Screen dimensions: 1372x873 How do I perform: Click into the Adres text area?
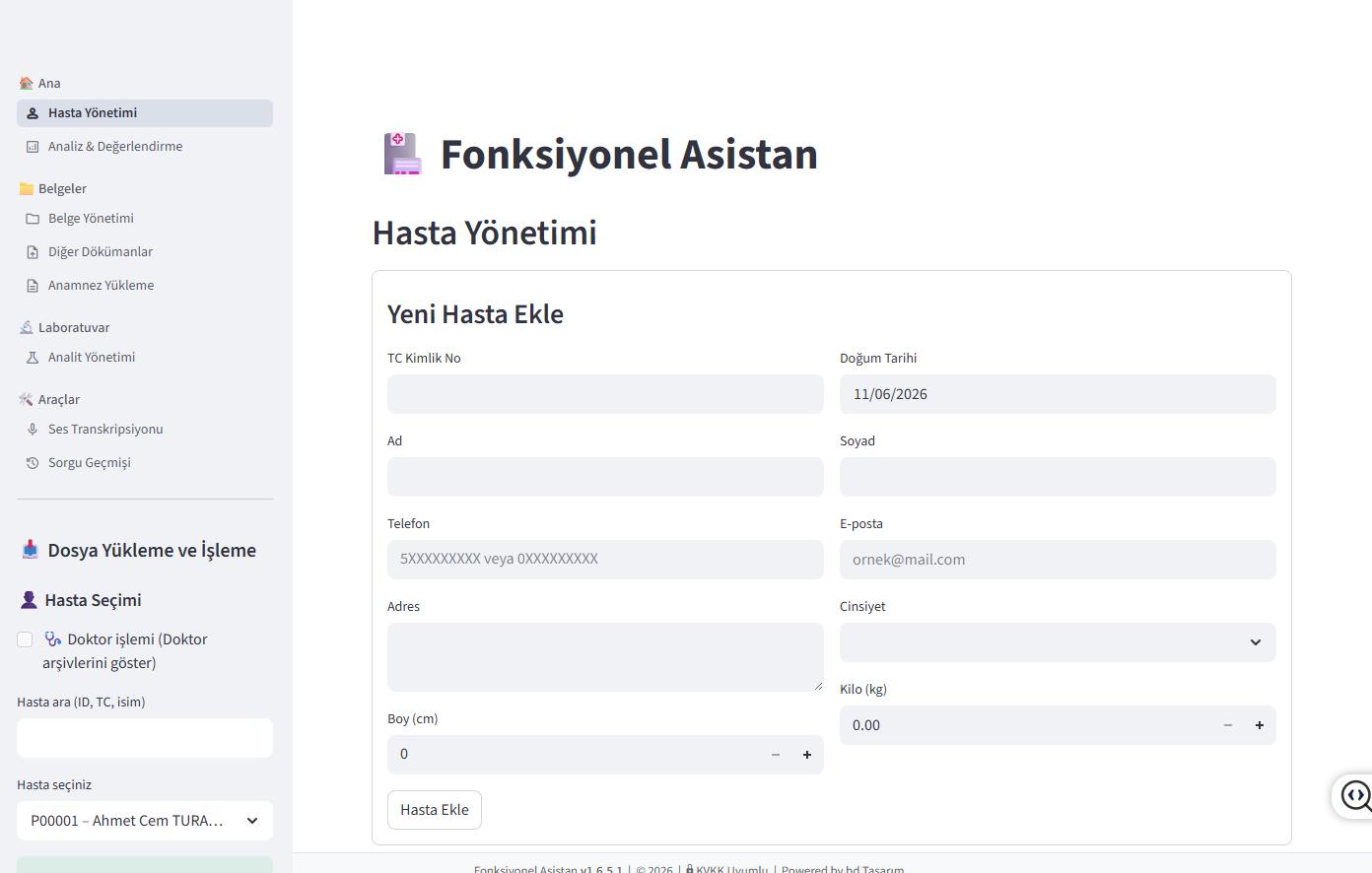tap(605, 657)
